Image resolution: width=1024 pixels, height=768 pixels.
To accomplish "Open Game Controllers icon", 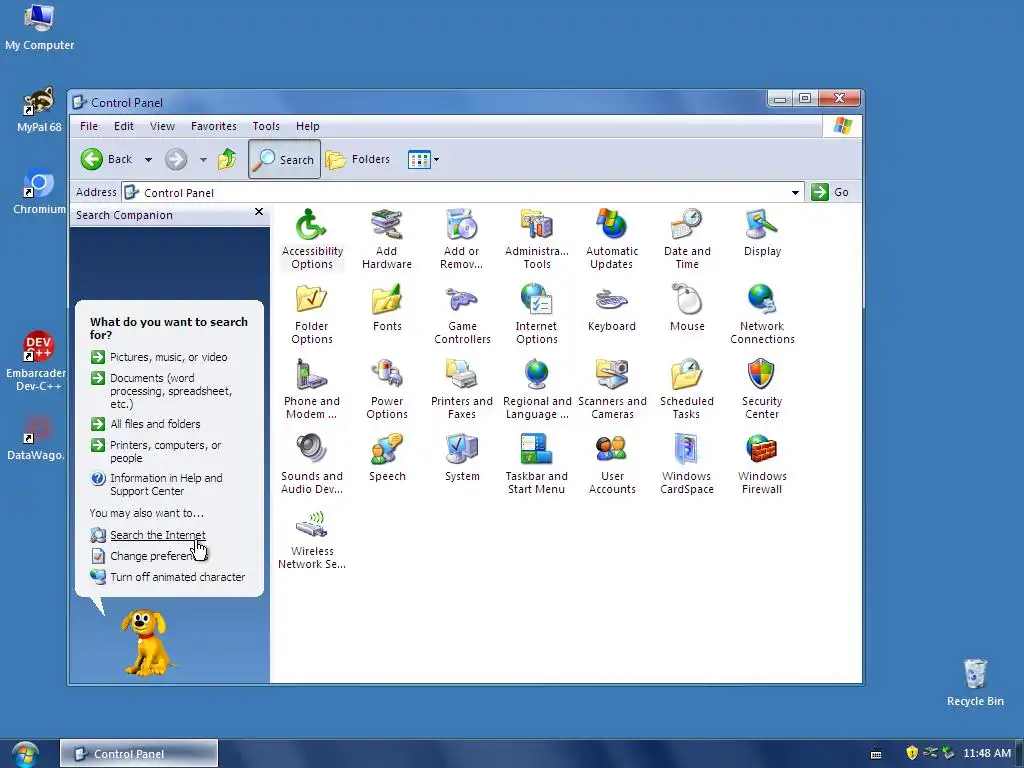I will [462, 313].
